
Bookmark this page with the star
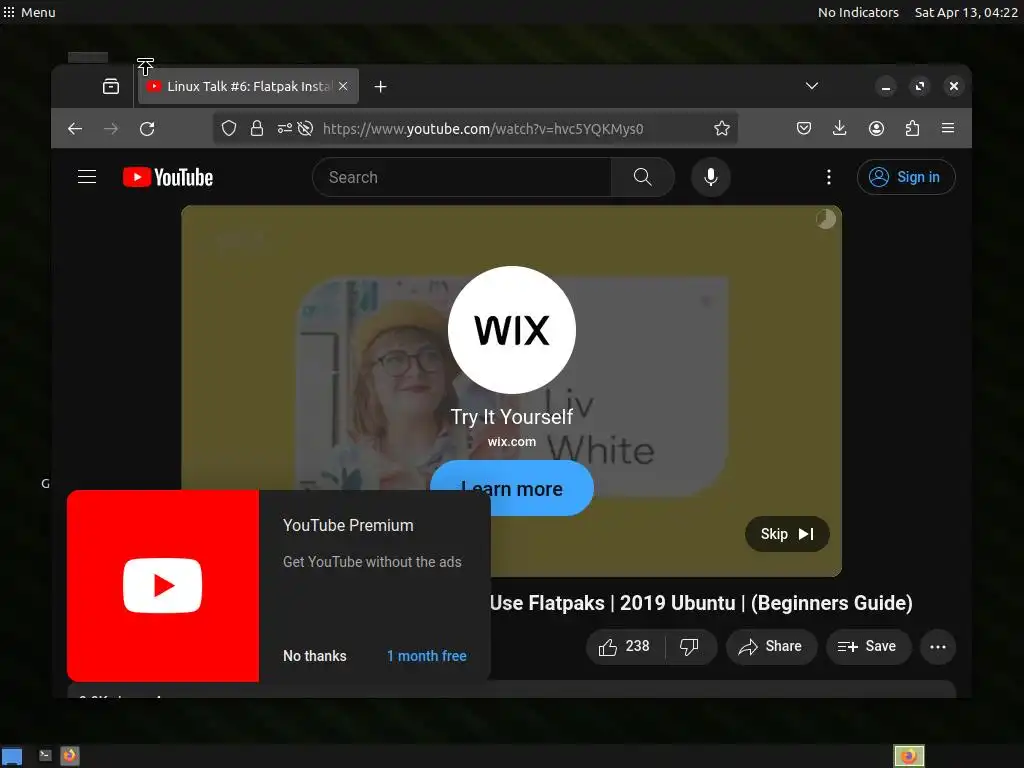click(722, 129)
